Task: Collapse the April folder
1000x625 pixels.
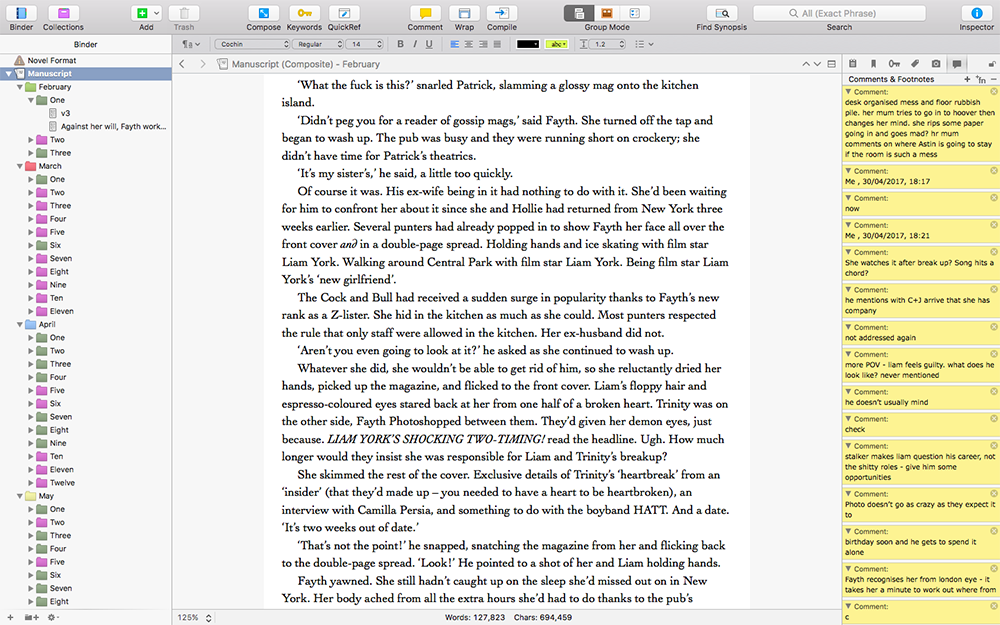Action: point(20,324)
